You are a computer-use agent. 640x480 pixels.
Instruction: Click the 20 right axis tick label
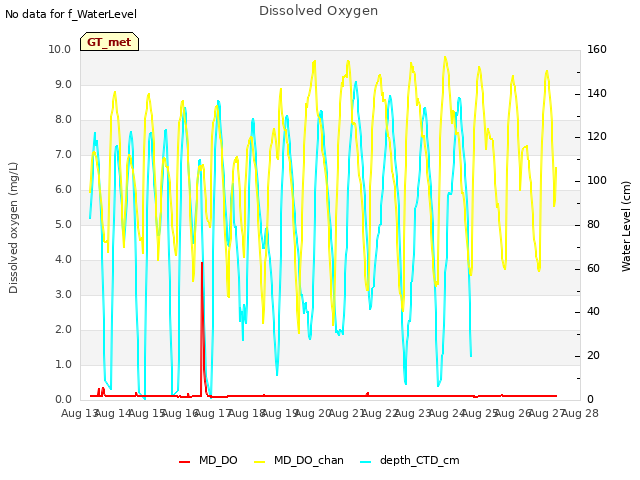click(593, 356)
